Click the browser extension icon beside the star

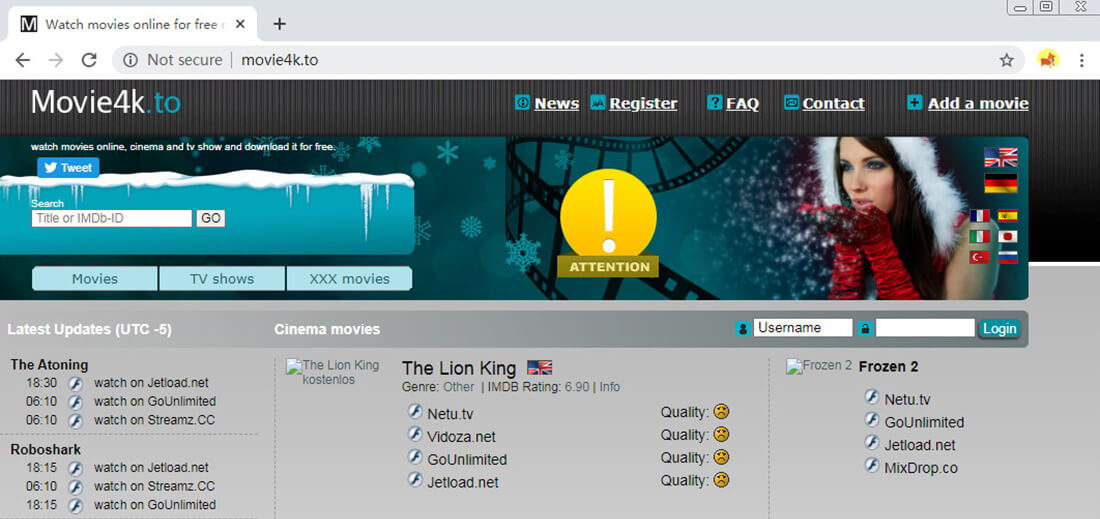1048,60
